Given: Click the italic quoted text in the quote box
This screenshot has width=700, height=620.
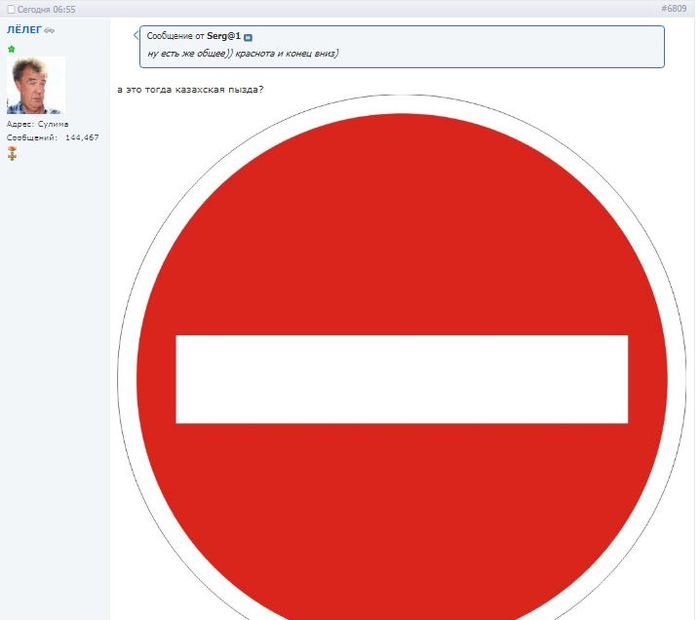Looking at the screenshot, I should pos(242,53).
